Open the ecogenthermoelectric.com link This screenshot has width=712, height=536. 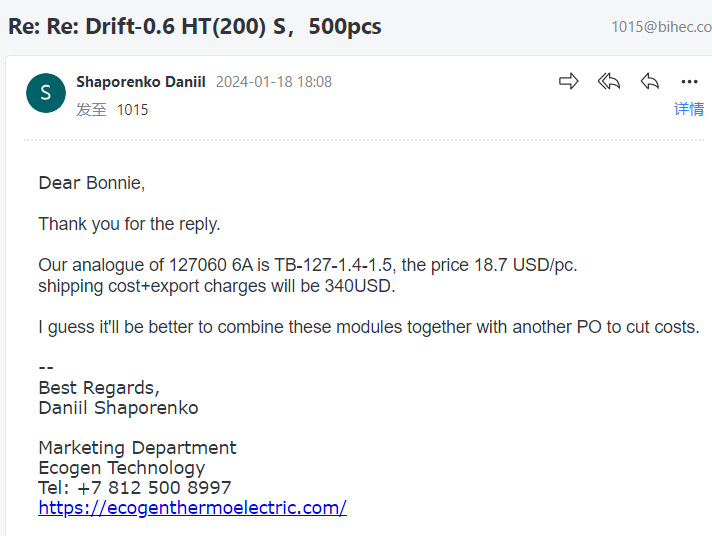click(x=193, y=507)
